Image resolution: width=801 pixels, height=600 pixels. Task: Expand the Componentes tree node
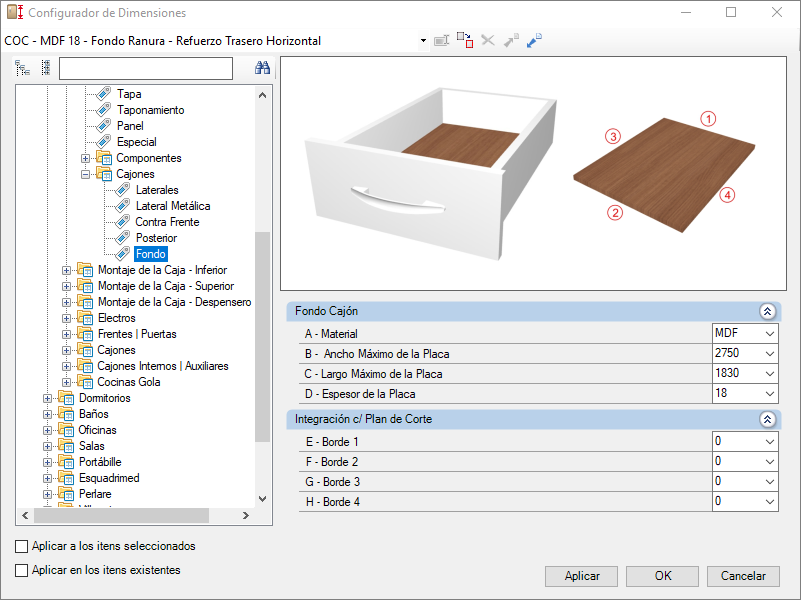coord(85,158)
